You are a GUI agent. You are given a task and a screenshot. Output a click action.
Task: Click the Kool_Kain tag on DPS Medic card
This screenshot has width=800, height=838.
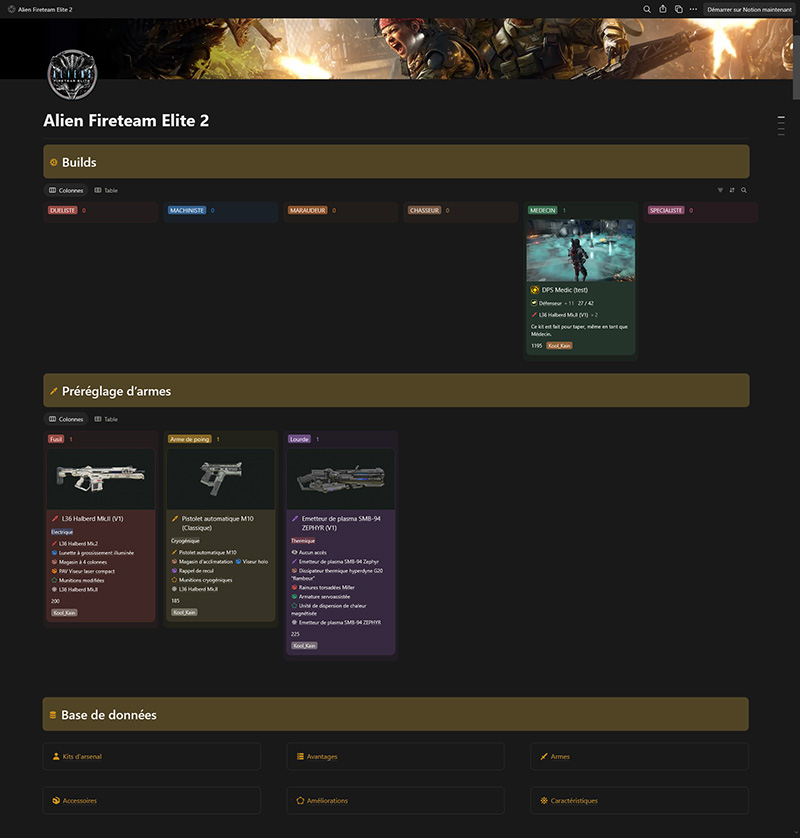(559, 346)
